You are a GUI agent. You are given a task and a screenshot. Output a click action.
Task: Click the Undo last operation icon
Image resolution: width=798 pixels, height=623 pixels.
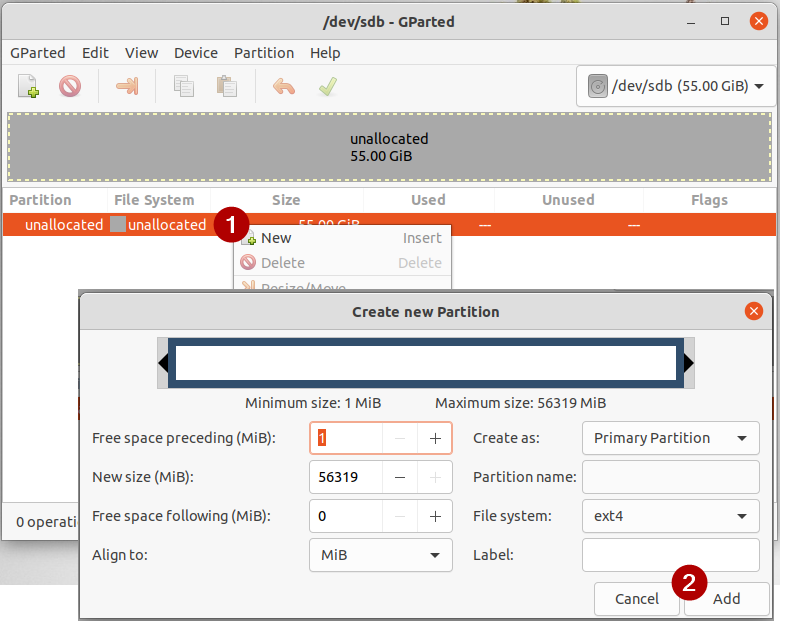click(283, 87)
